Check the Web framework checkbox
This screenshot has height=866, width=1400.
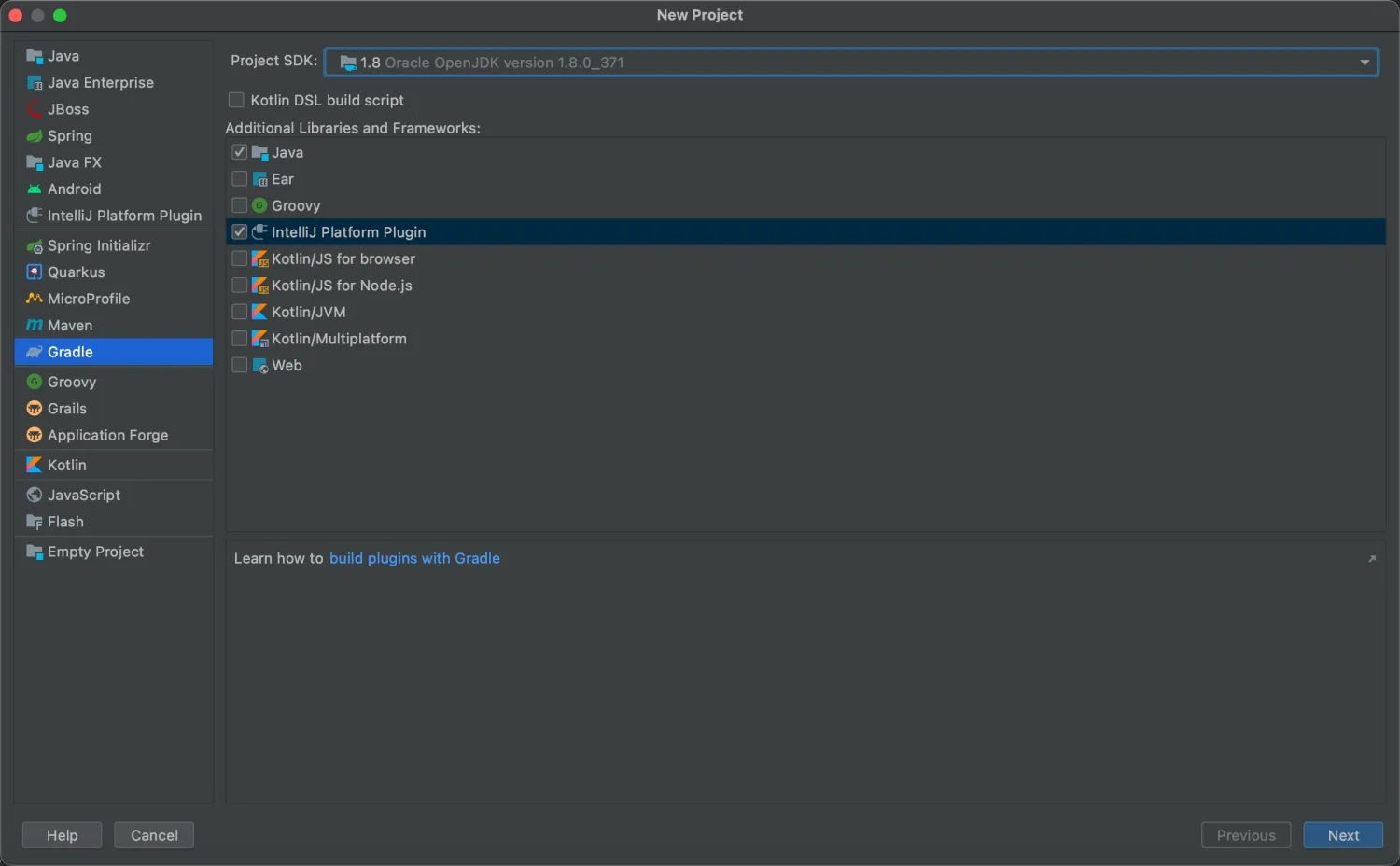tap(240, 365)
